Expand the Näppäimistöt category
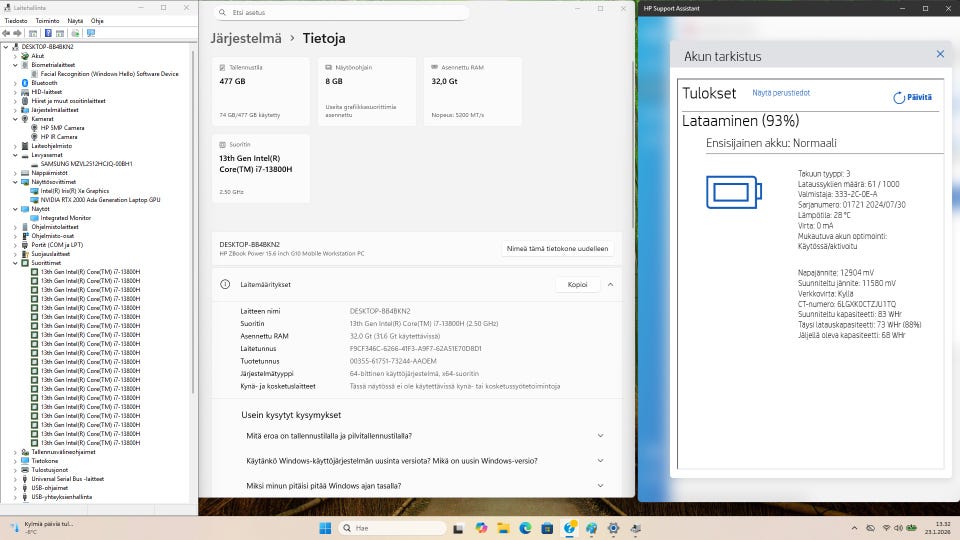The image size is (960, 540). click(x=15, y=173)
